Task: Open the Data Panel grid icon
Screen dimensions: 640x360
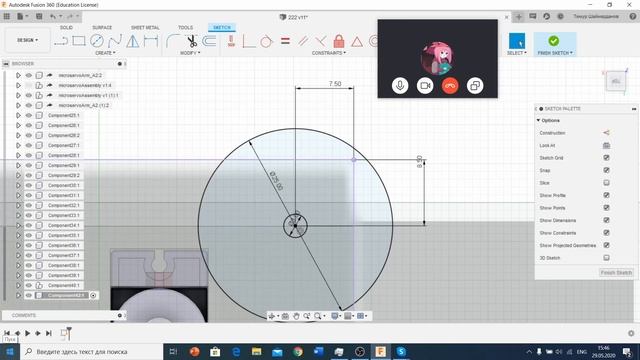Action: click(x=7, y=16)
